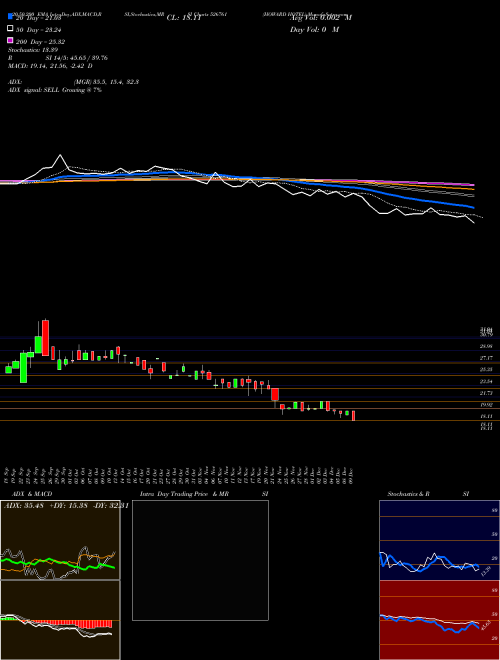Click the 21.73 price axis label
This screenshot has height=660, width=500.
[486, 393]
